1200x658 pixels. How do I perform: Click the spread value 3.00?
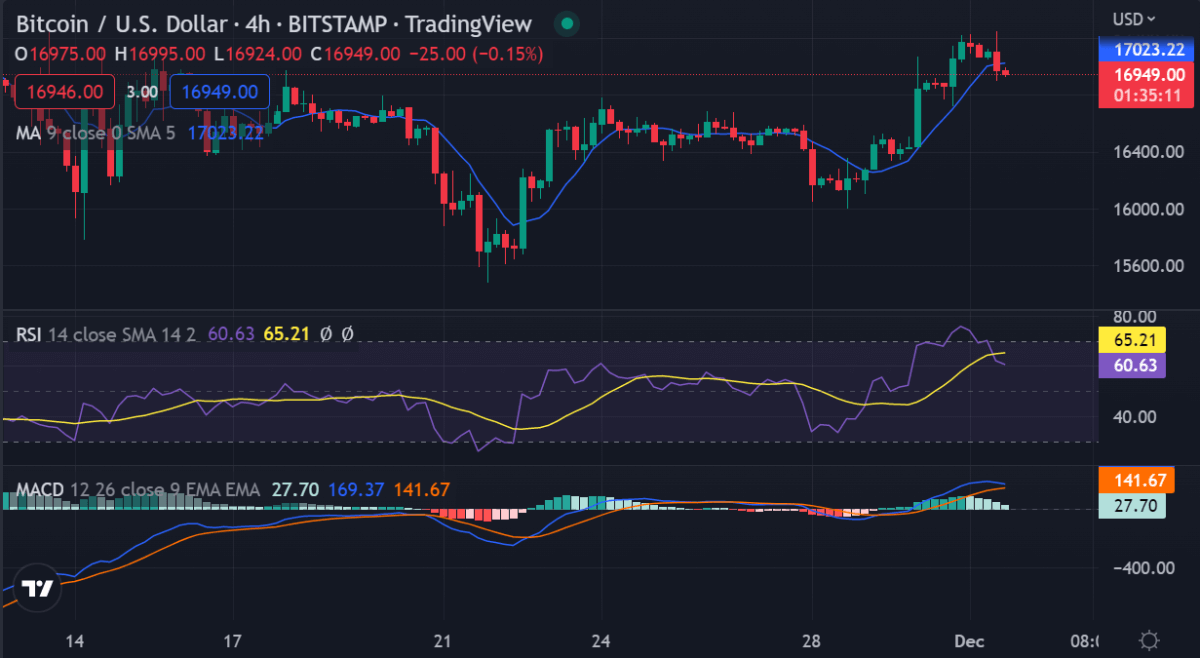click(x=143, y=92)
